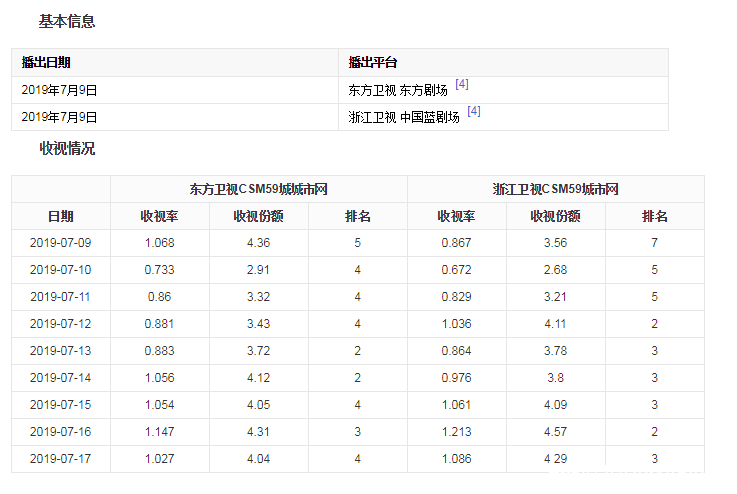
Task: Select the 2019-07-17 date cell
Action: (x=60, y=459)
